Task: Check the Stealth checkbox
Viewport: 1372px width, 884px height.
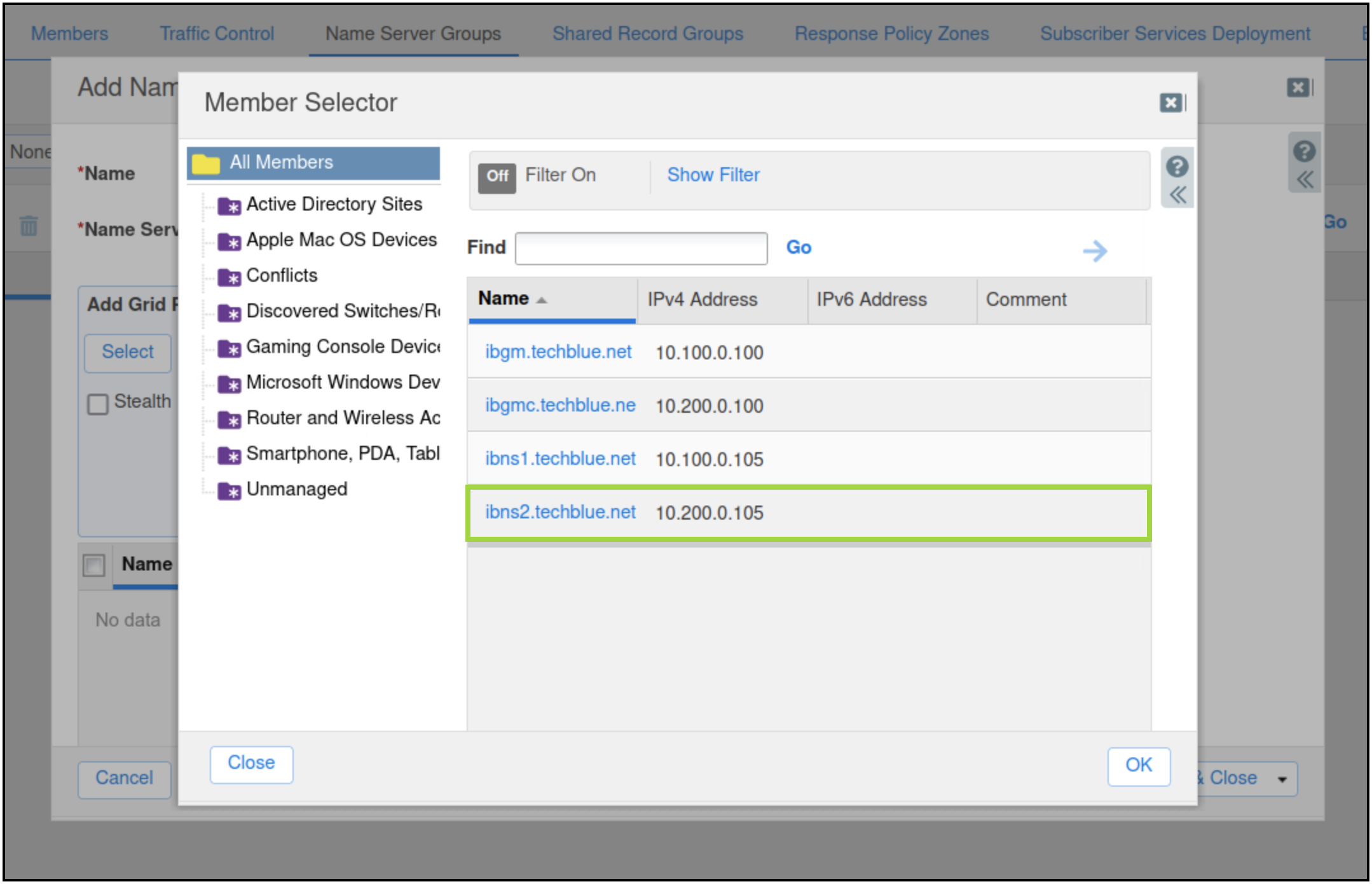Action: coord(98,404)
